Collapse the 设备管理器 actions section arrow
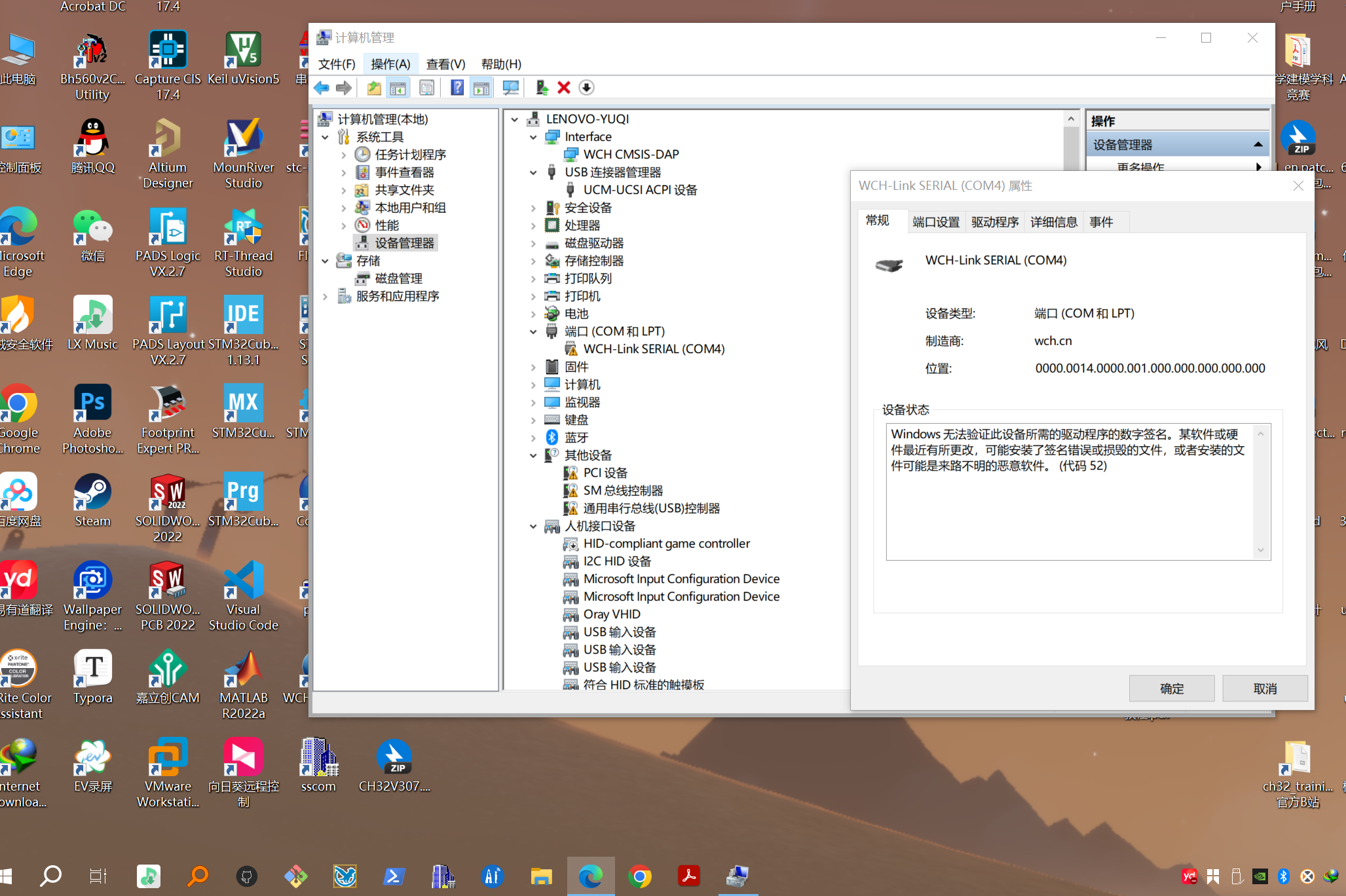The width and height of the screenshot is (1346, 896). click(x=1258, y=145)
